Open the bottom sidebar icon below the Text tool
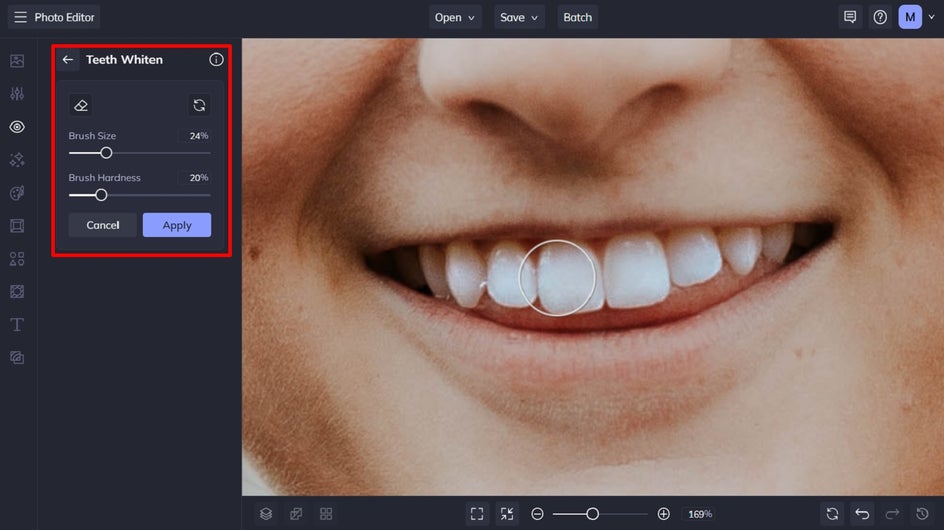 (x=17, y=358)
